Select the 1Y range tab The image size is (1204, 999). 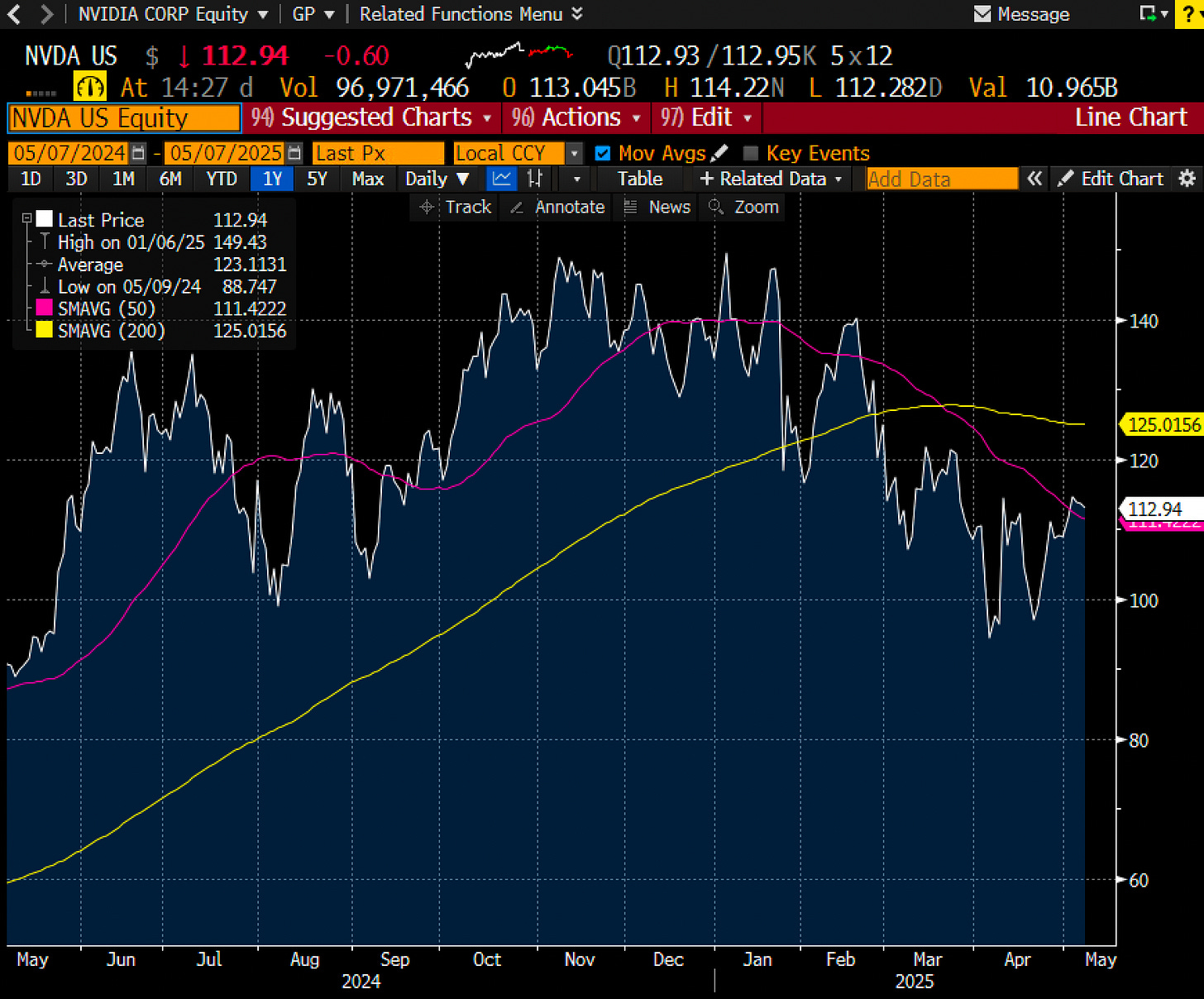(x=272, y=179)
